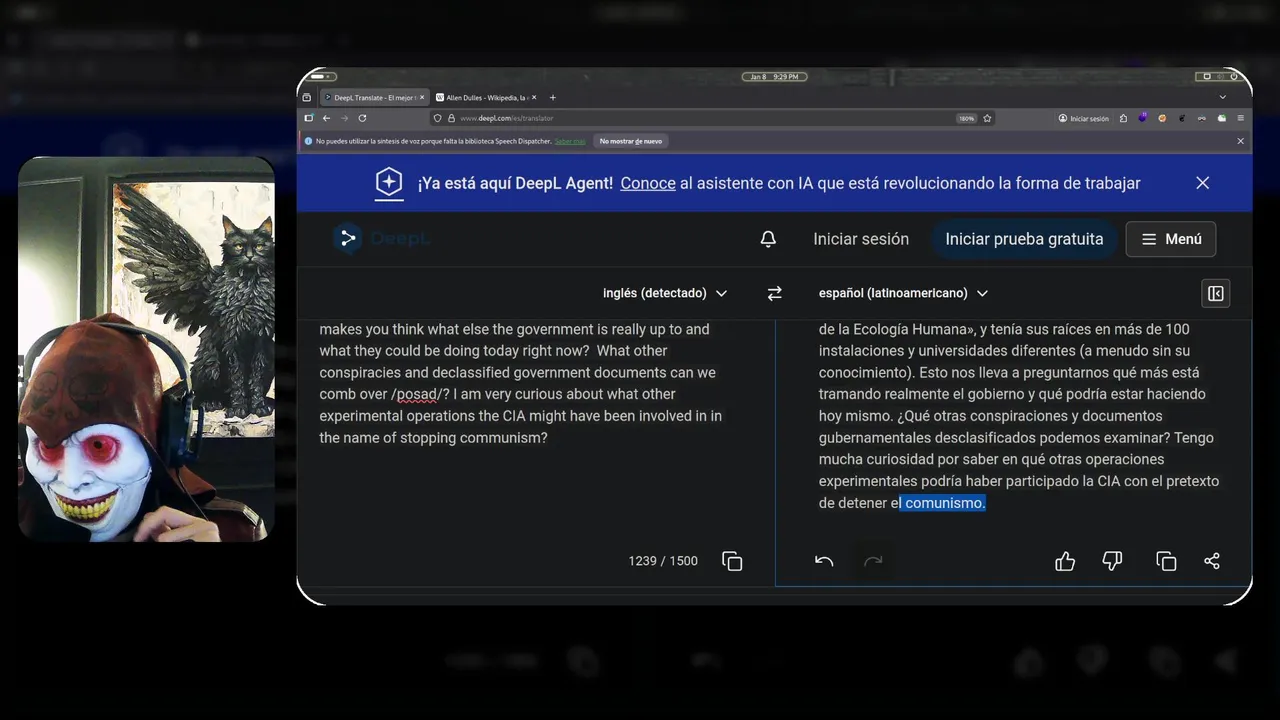The image size is (1280, 720).
Task: Give the translation a thumbs up
Action: pos(1065,561)
